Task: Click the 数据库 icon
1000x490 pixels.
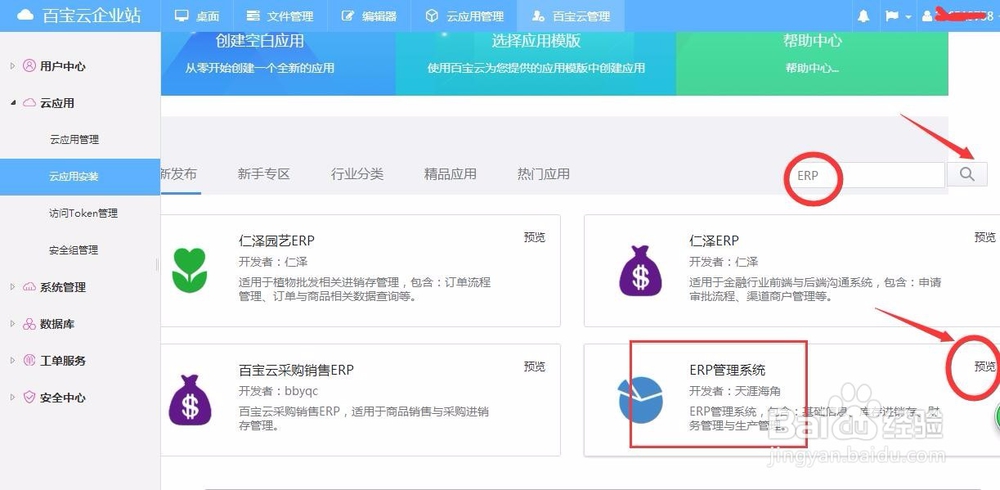Action: tap(29, 324)
